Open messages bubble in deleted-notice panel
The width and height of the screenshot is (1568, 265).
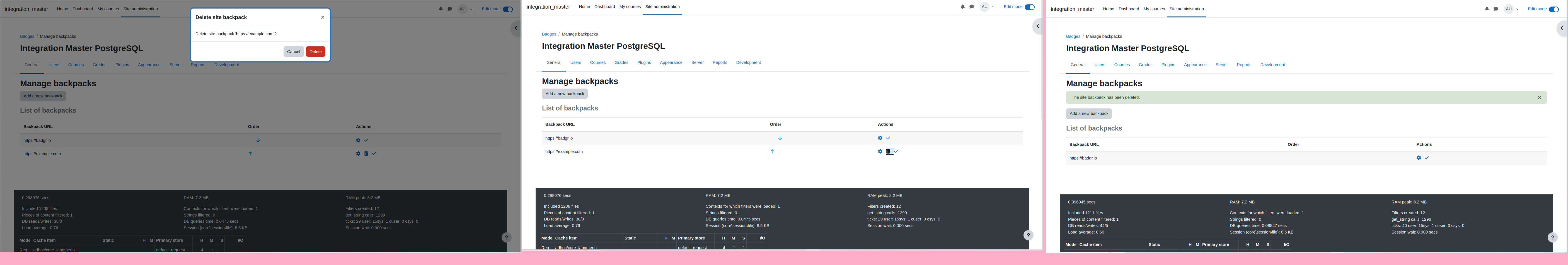coord(1496,9)
